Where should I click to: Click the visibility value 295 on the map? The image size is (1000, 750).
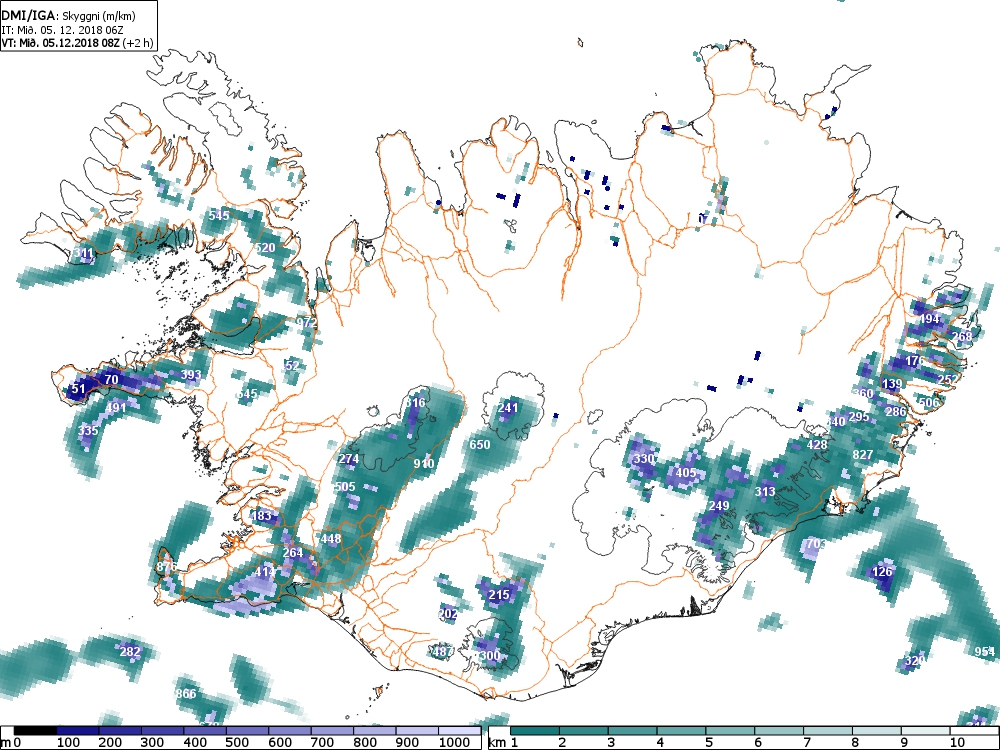[x=858, y=417]
